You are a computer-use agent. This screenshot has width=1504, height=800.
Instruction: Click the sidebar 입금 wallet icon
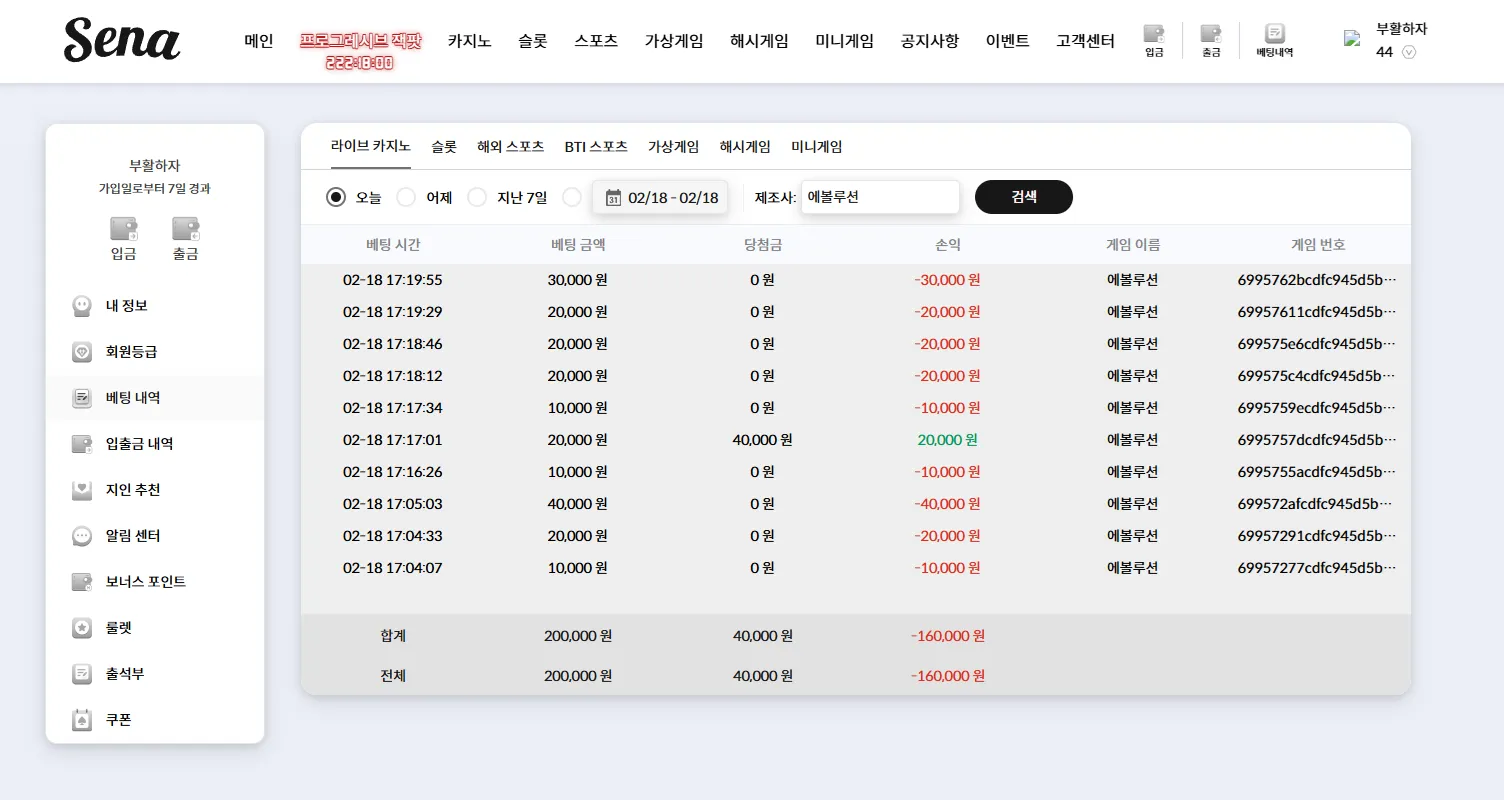124,229
